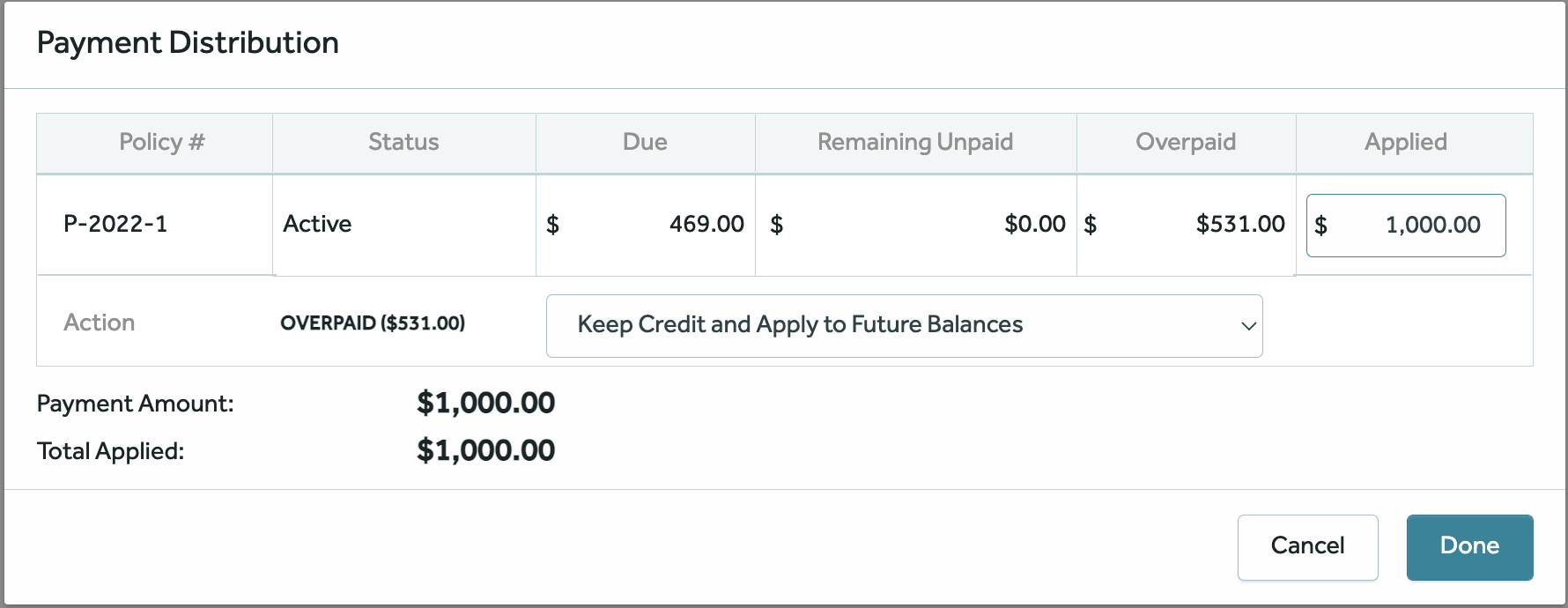Click the Due column header
This screenshot has width=1568, height=608.
645,142
